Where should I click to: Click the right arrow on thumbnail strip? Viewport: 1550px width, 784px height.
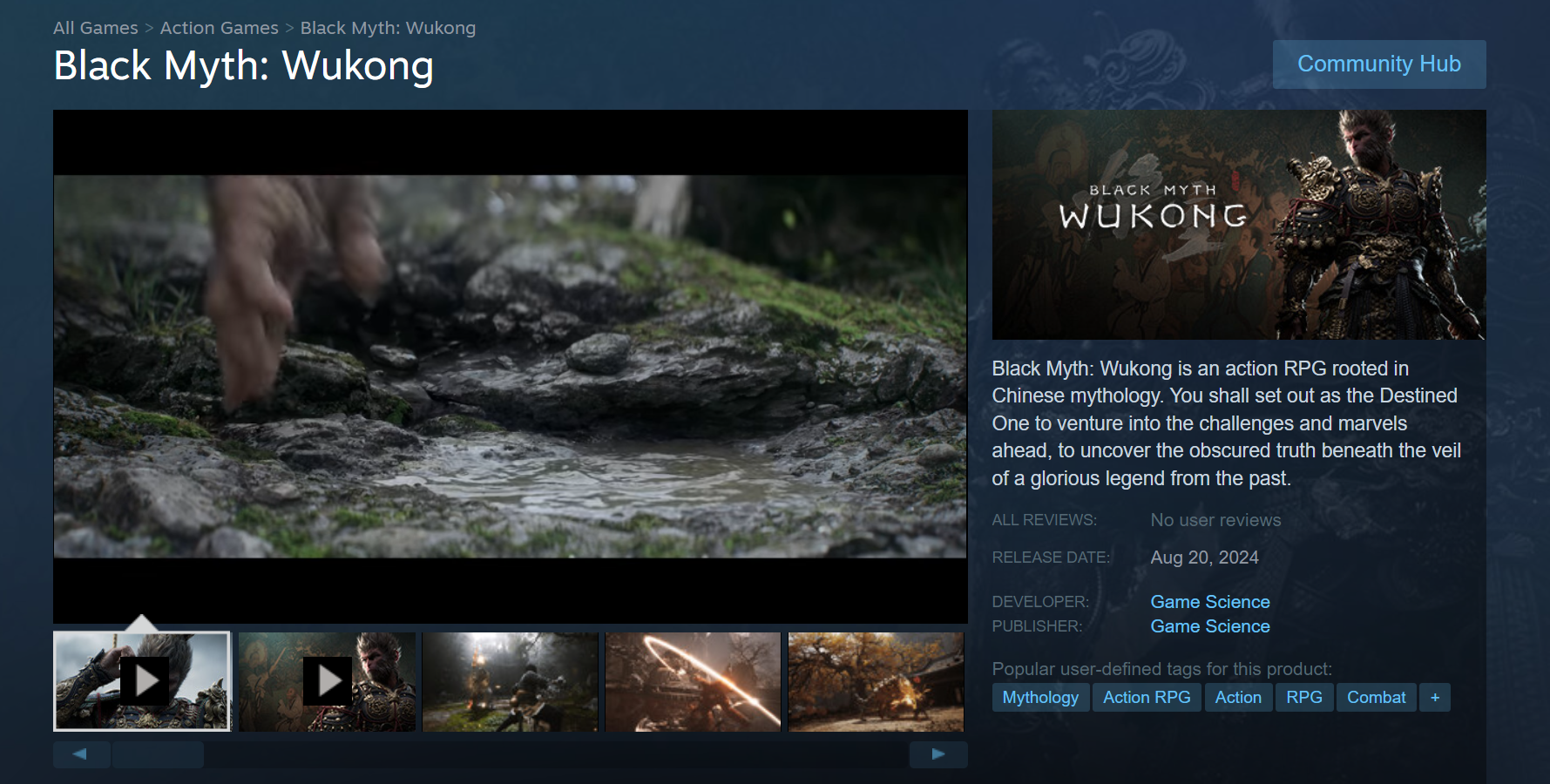938,754
